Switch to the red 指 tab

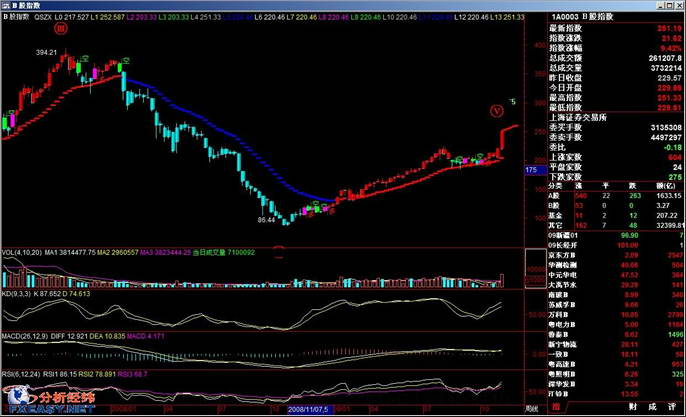(556, 407)
